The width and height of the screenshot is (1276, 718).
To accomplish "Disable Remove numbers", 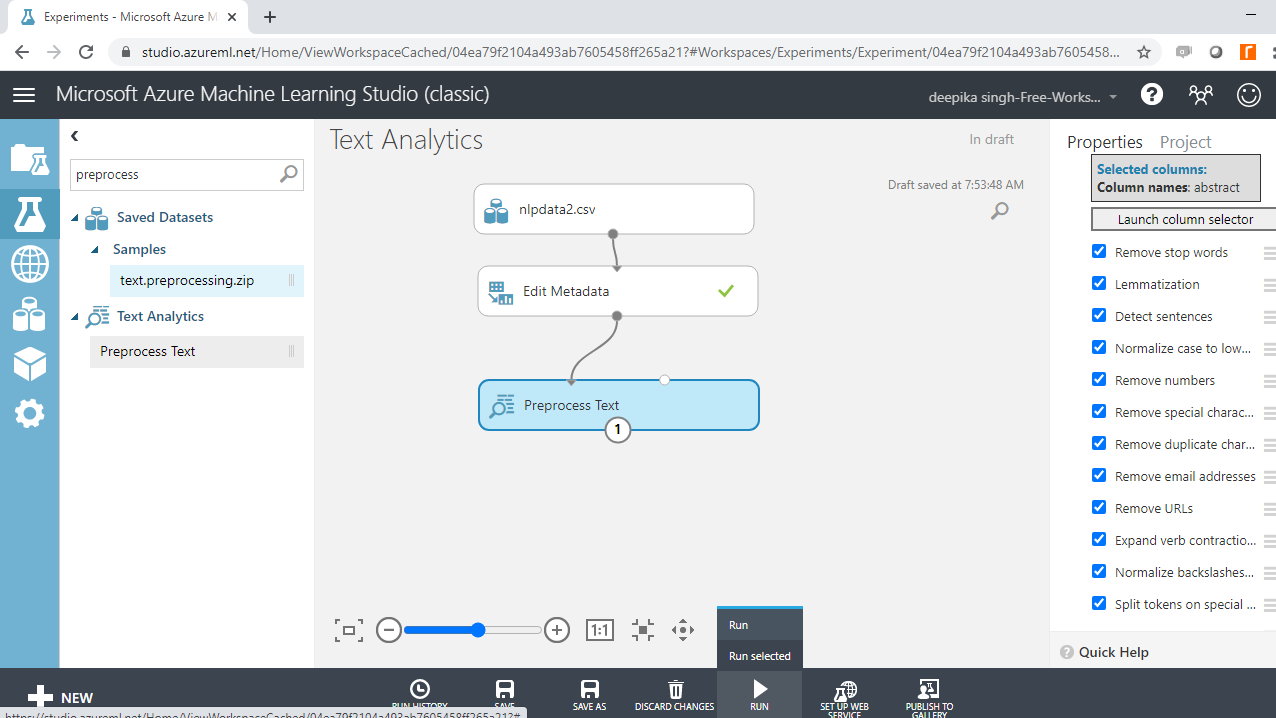I will [x=1099, y=380].
